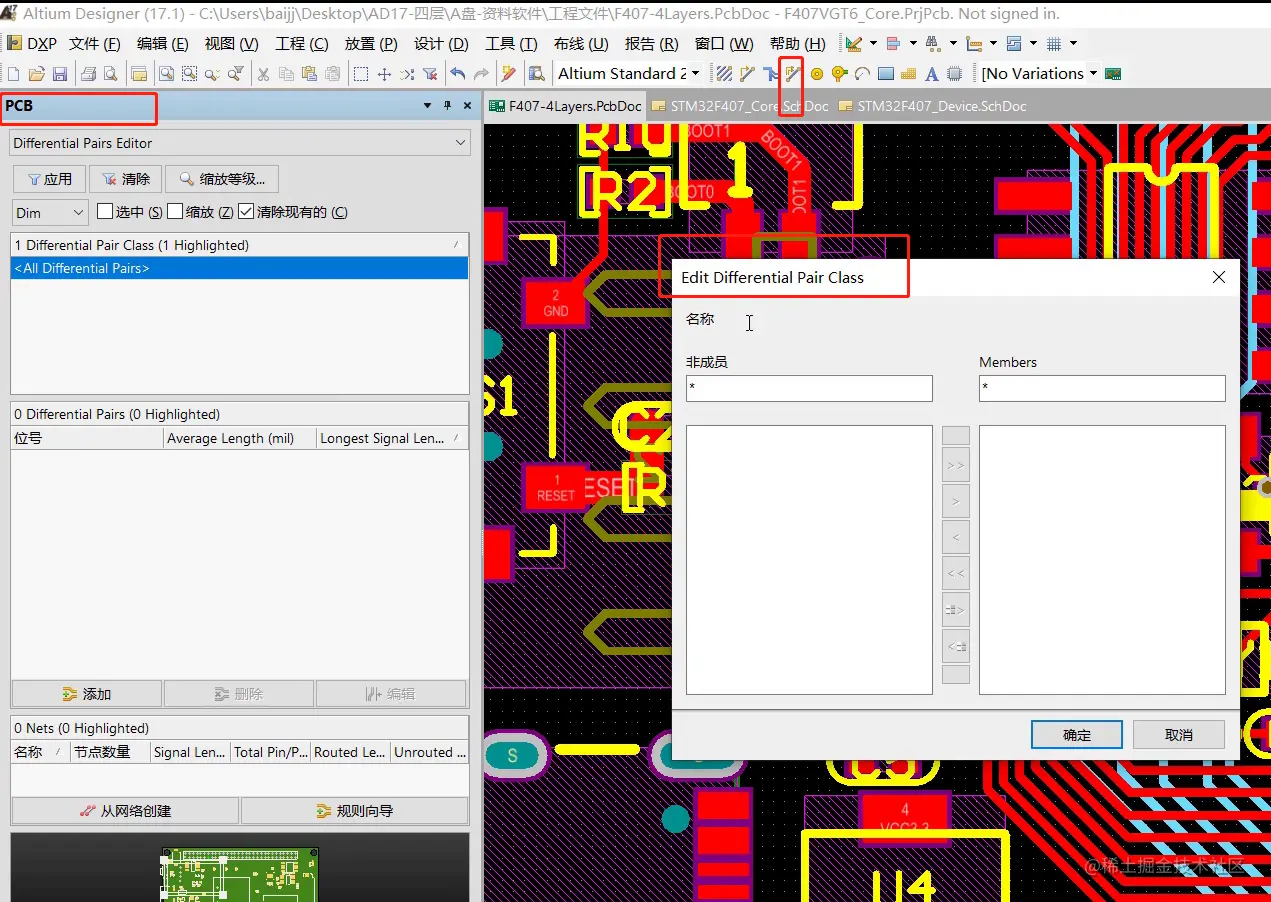Clear the current filter icon
1271x902 pixels.
pos(429,74)
